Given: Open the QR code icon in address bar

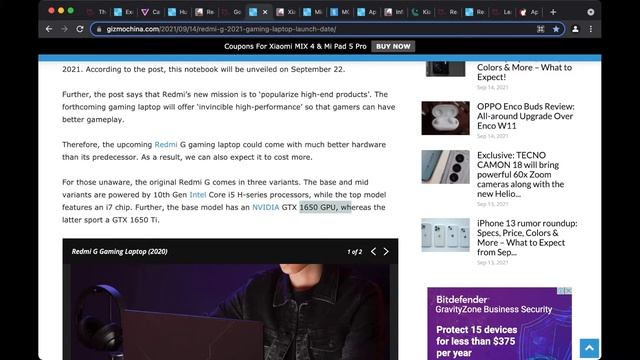Looking at the screenshot, I should pos(540,29).
